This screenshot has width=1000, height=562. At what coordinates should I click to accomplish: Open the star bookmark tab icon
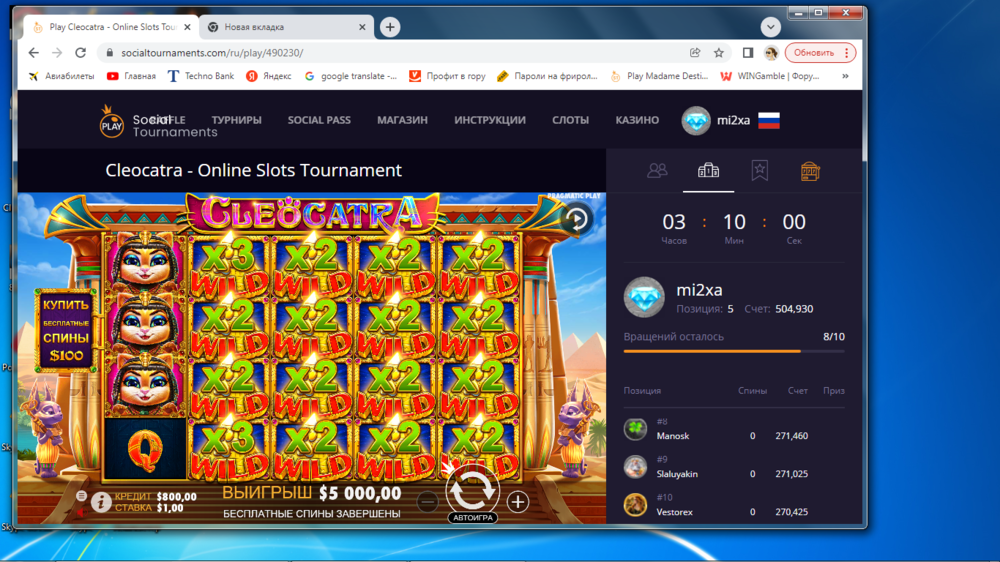pos(760,171)
